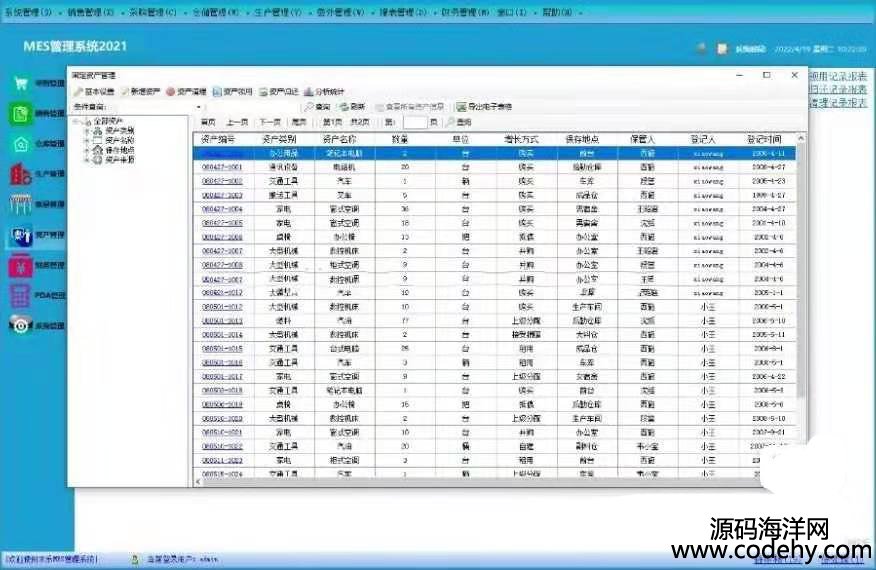Click the red 资产清理 toolbar icon
876x570 pixels.
170,92
